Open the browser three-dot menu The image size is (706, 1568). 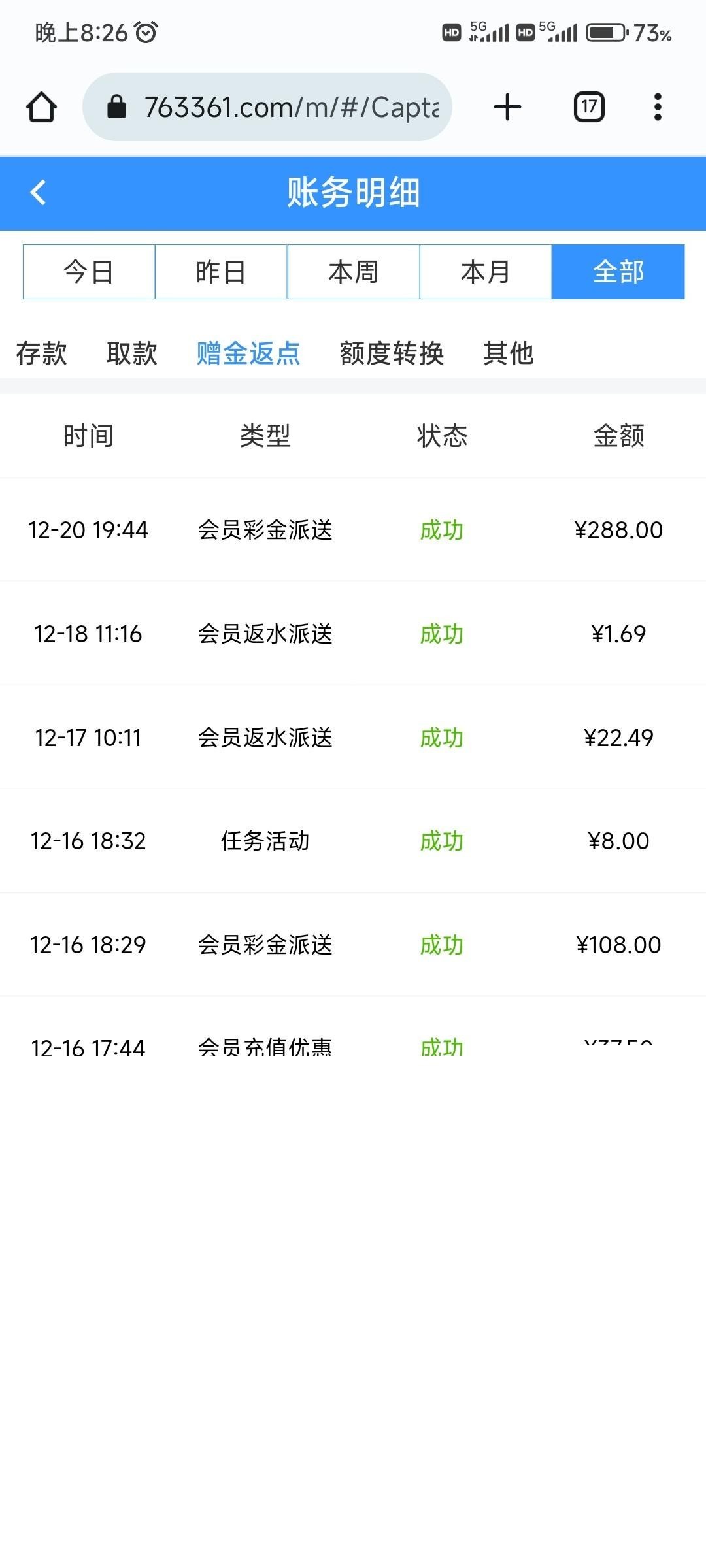pyautogui.click(x=658, y=107)
